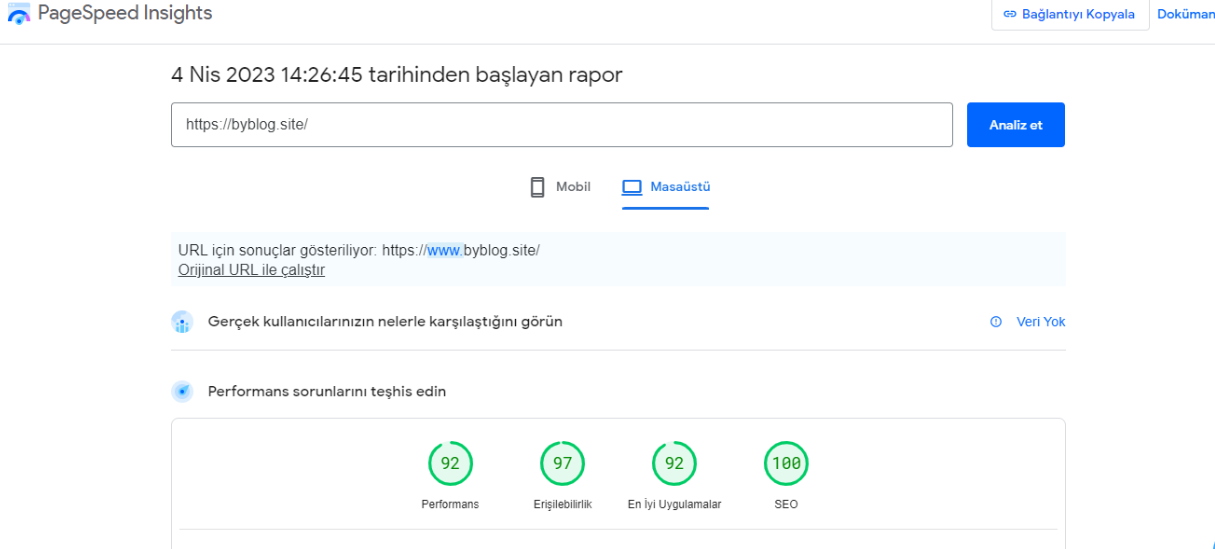Click Orijinal URL ile çalıştır link
The width and height of the screenshot is (1215, 549).
point(251,270)
